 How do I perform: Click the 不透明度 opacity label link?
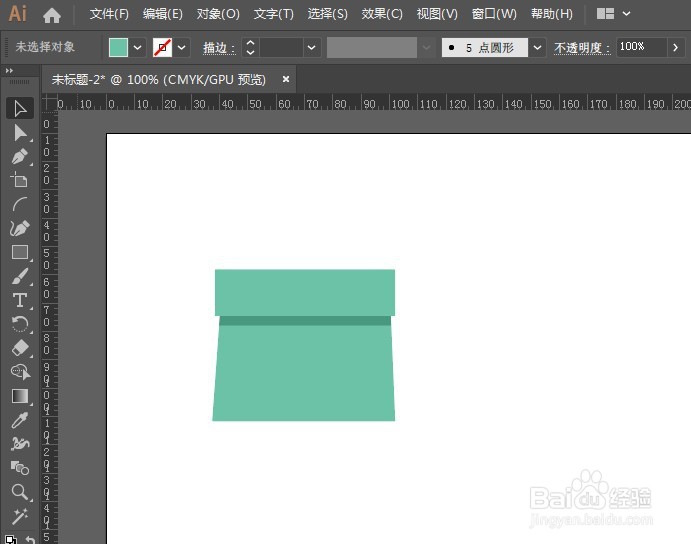[582, 48]
